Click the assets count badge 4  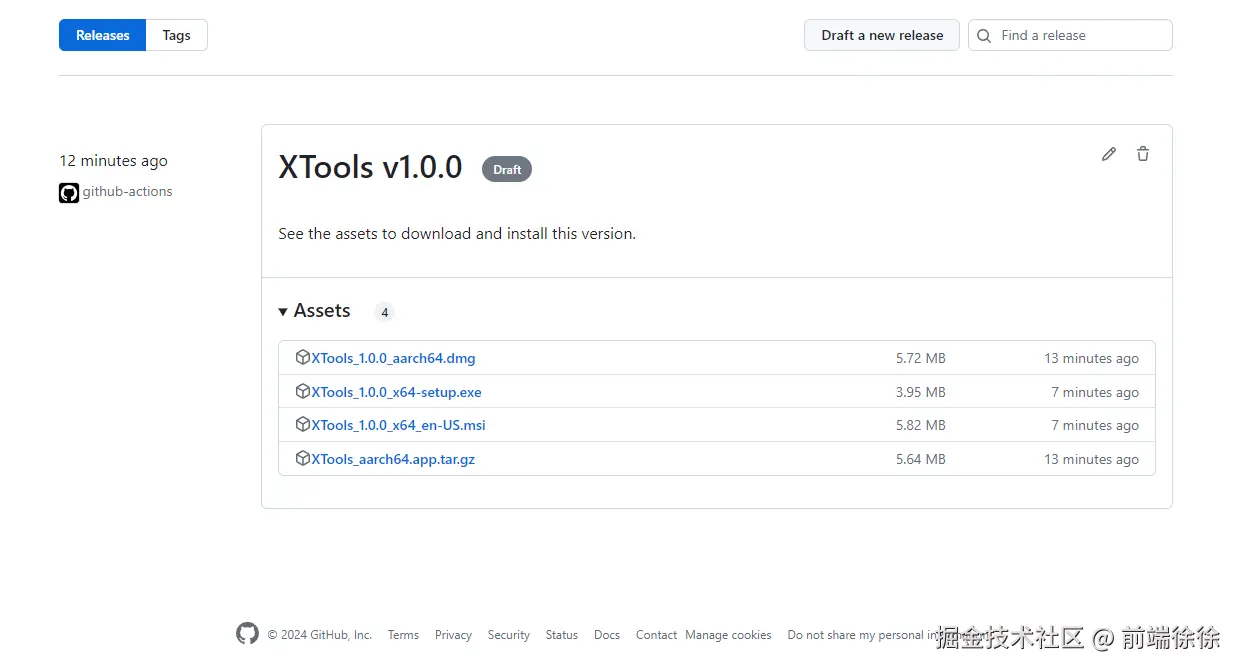pyautogui.click(x=384, y=312)
